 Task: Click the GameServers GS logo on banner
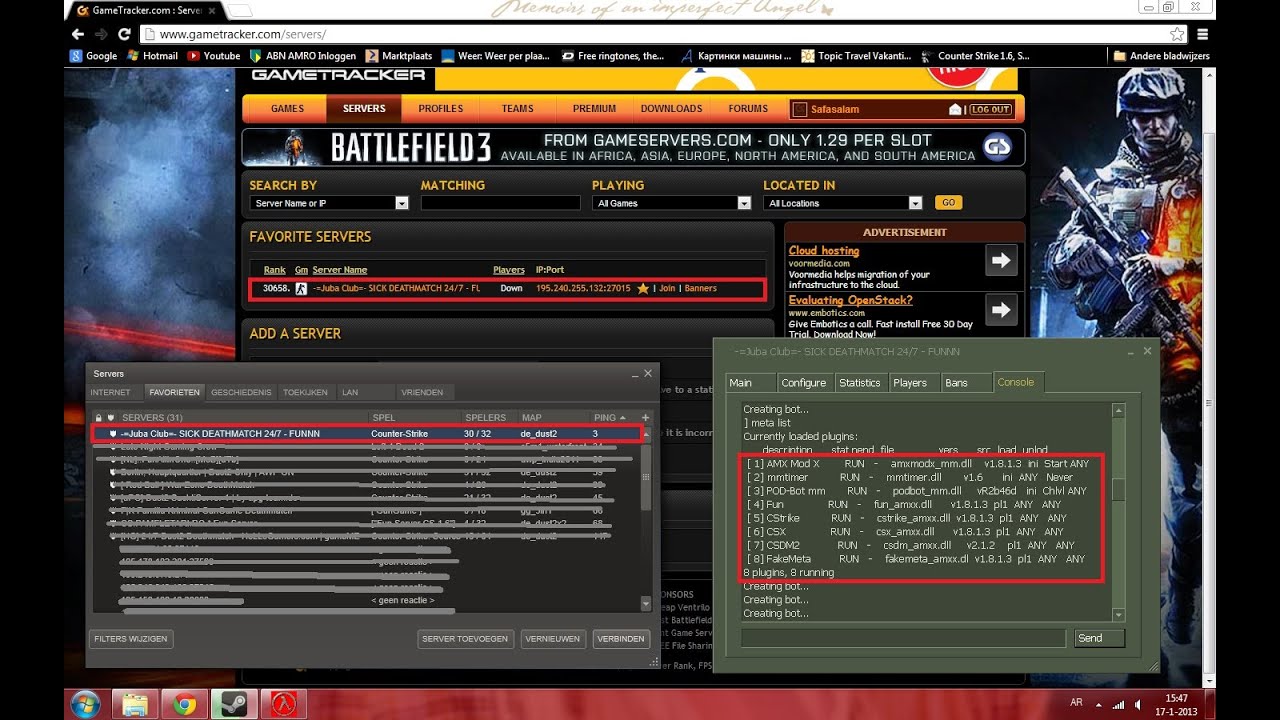pyautogui.click(x=997, y=147)
